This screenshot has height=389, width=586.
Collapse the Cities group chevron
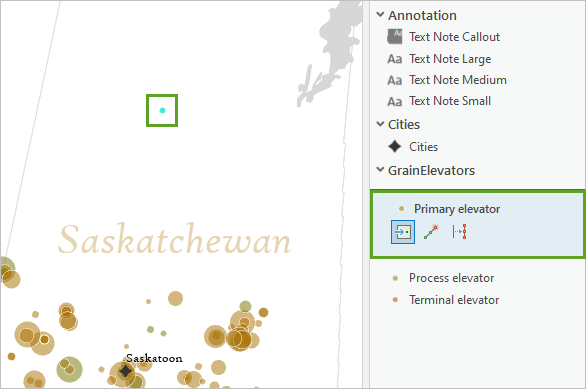pyautogui.click(x=380, y=124)
